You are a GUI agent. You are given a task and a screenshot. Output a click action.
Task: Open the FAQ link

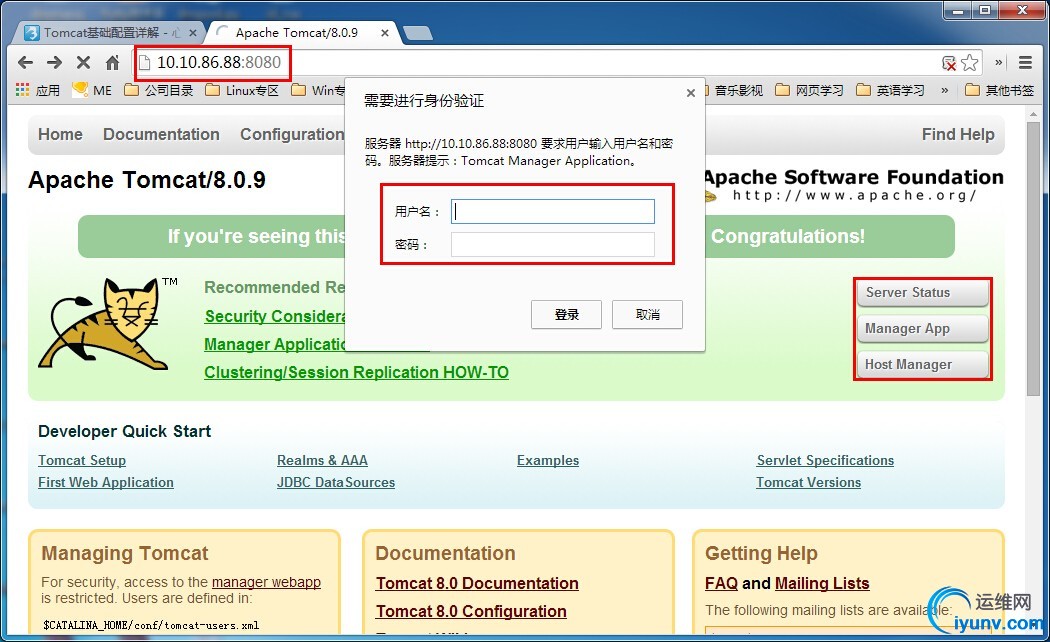click(x=721, y=584)
